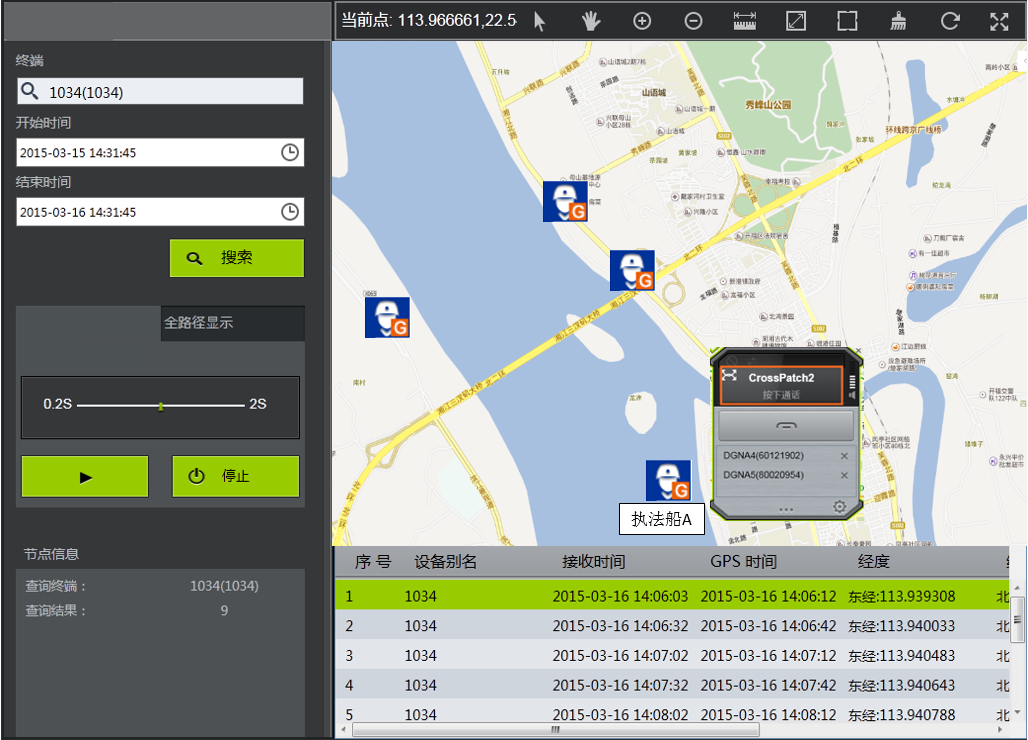
Task: Click the playback speed slider handle
Action: pos(160,405)
